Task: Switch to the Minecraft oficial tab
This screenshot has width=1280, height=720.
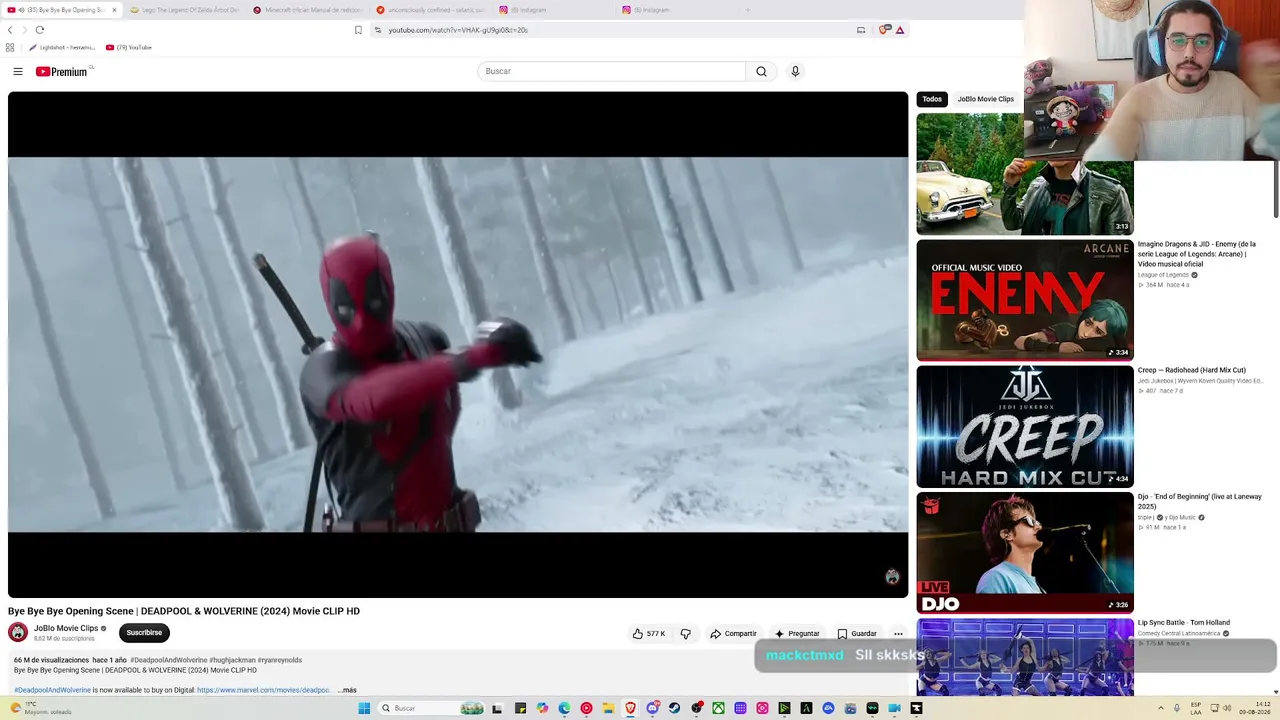Action: tap(308, 10)
